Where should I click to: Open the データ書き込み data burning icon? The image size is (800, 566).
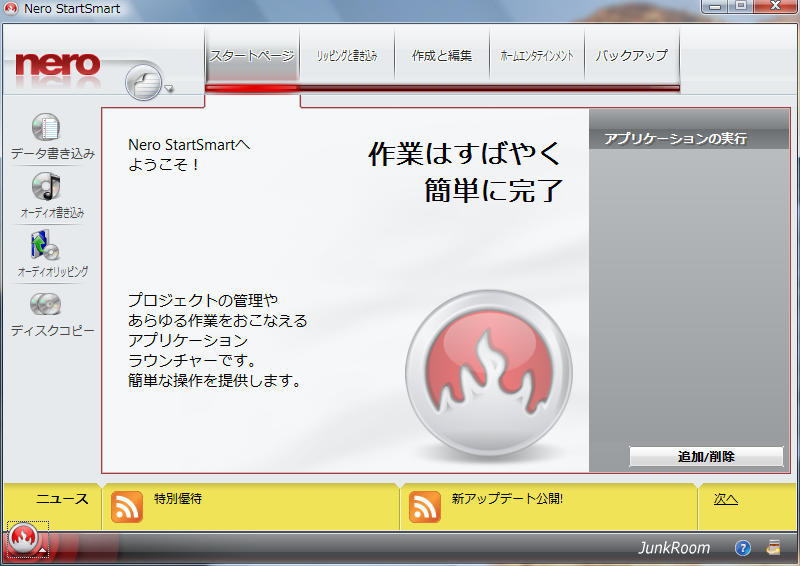tap(46, 128)
